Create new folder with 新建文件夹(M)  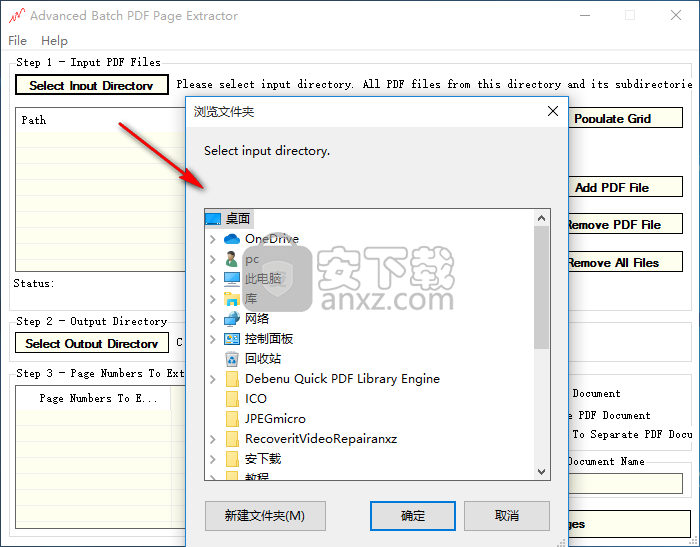pos(265,516)
